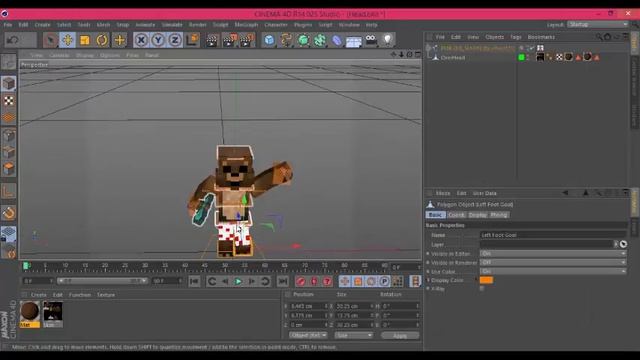
Task: Expand the top object tree in Object Manager
Action: coord(428,48)
